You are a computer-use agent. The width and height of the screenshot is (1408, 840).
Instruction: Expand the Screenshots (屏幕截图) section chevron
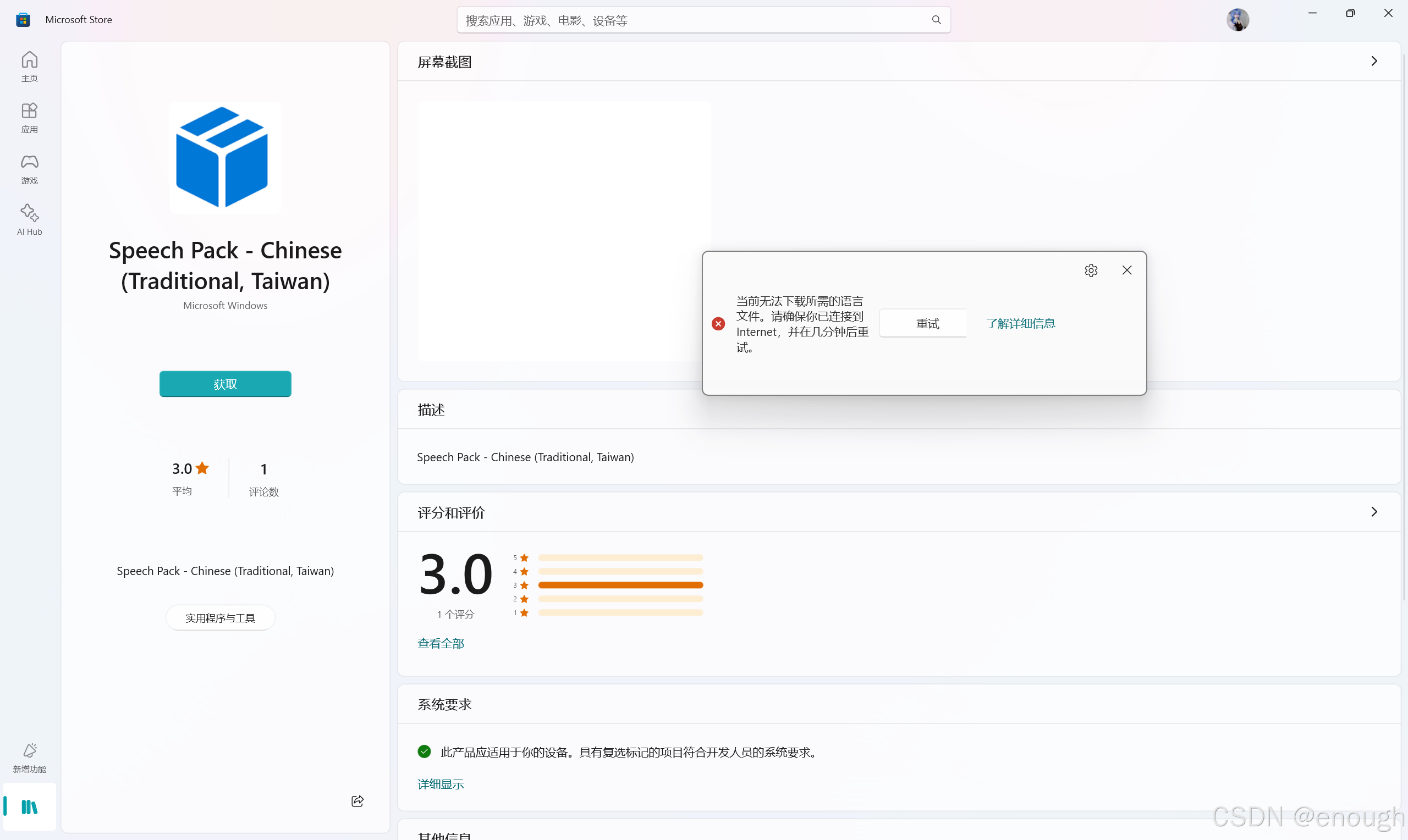pos(1374,61)
